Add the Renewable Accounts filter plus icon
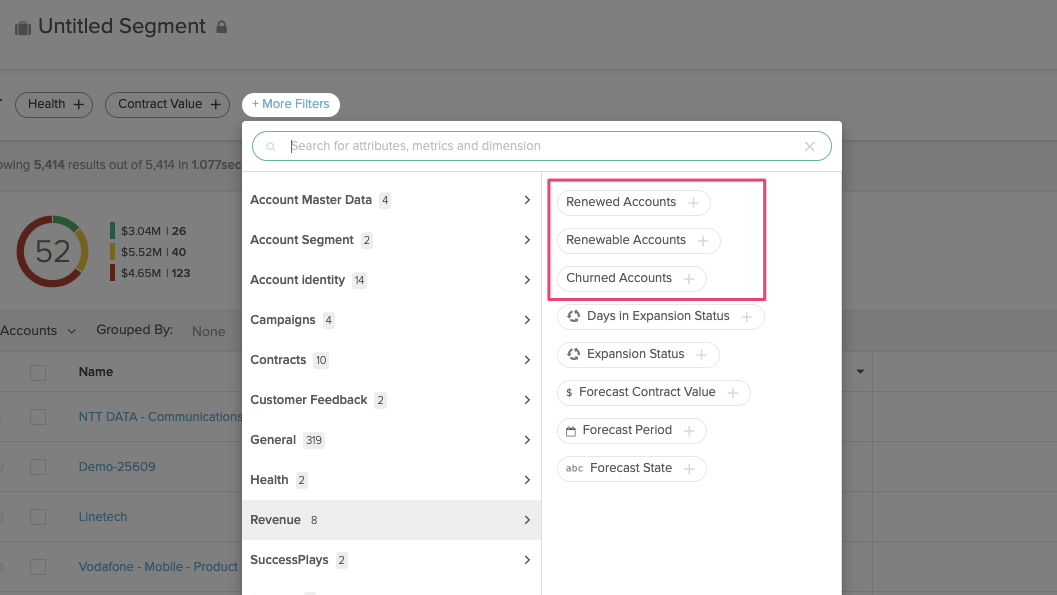 point(703,241)
